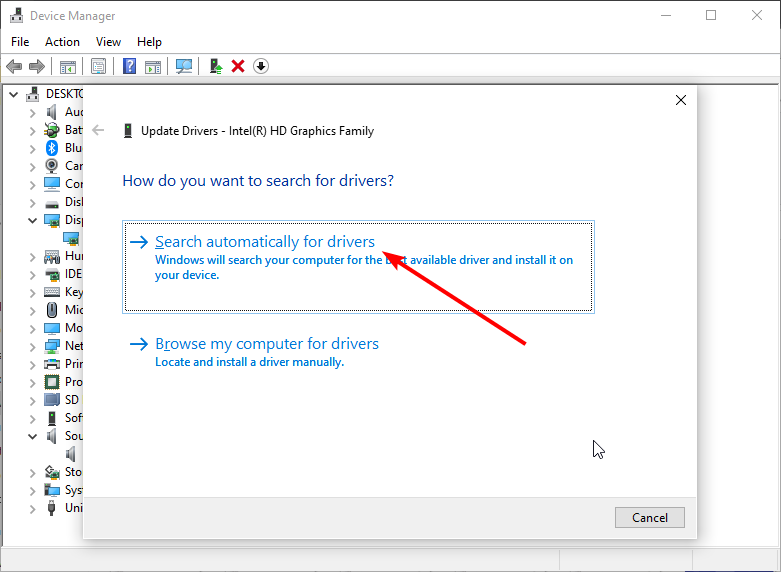Click the Update device driver toolbar icon
781x572 pixels.
pyautogui.click(x=215, y=66)
